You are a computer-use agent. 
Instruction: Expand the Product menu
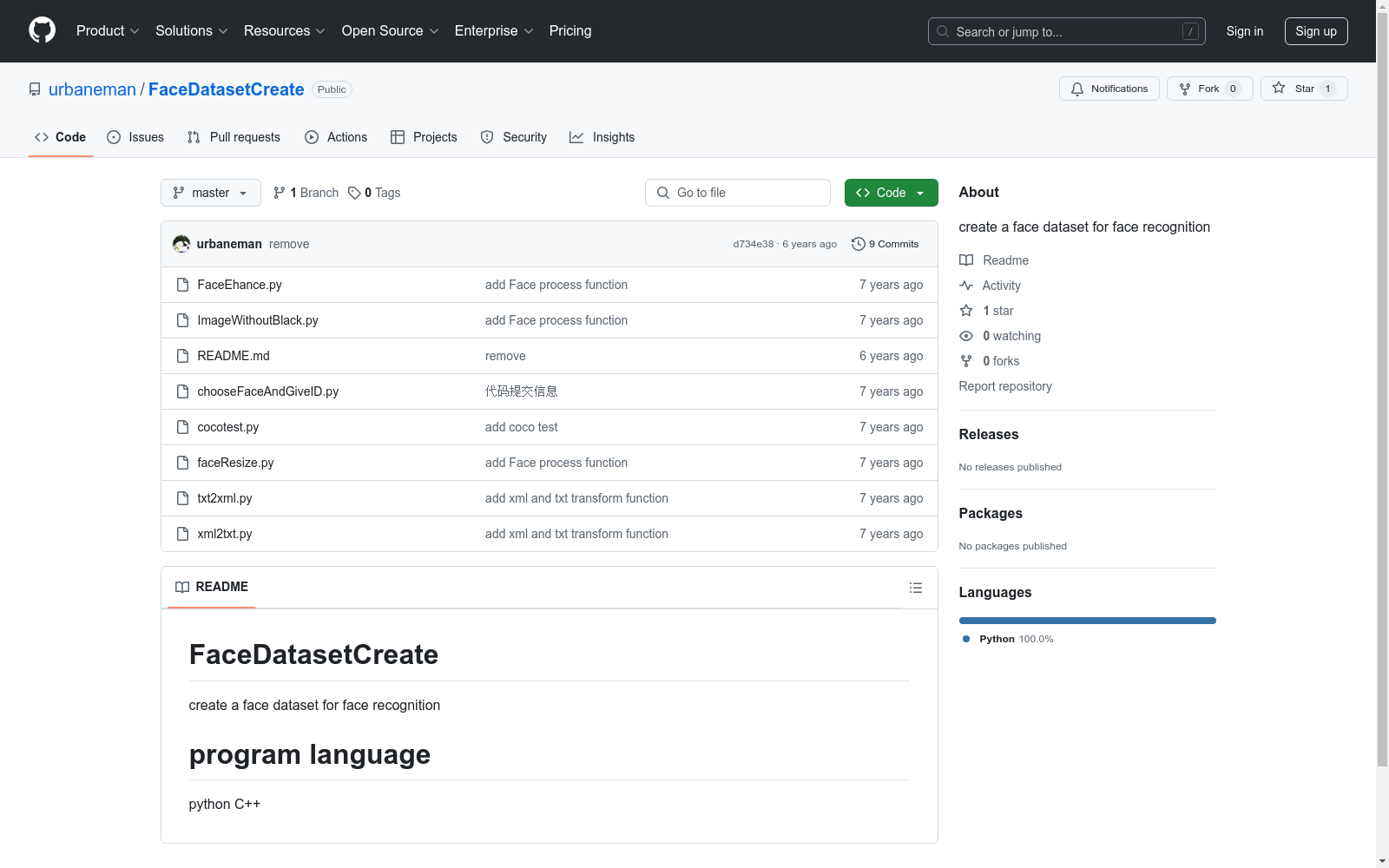point(108,31)
